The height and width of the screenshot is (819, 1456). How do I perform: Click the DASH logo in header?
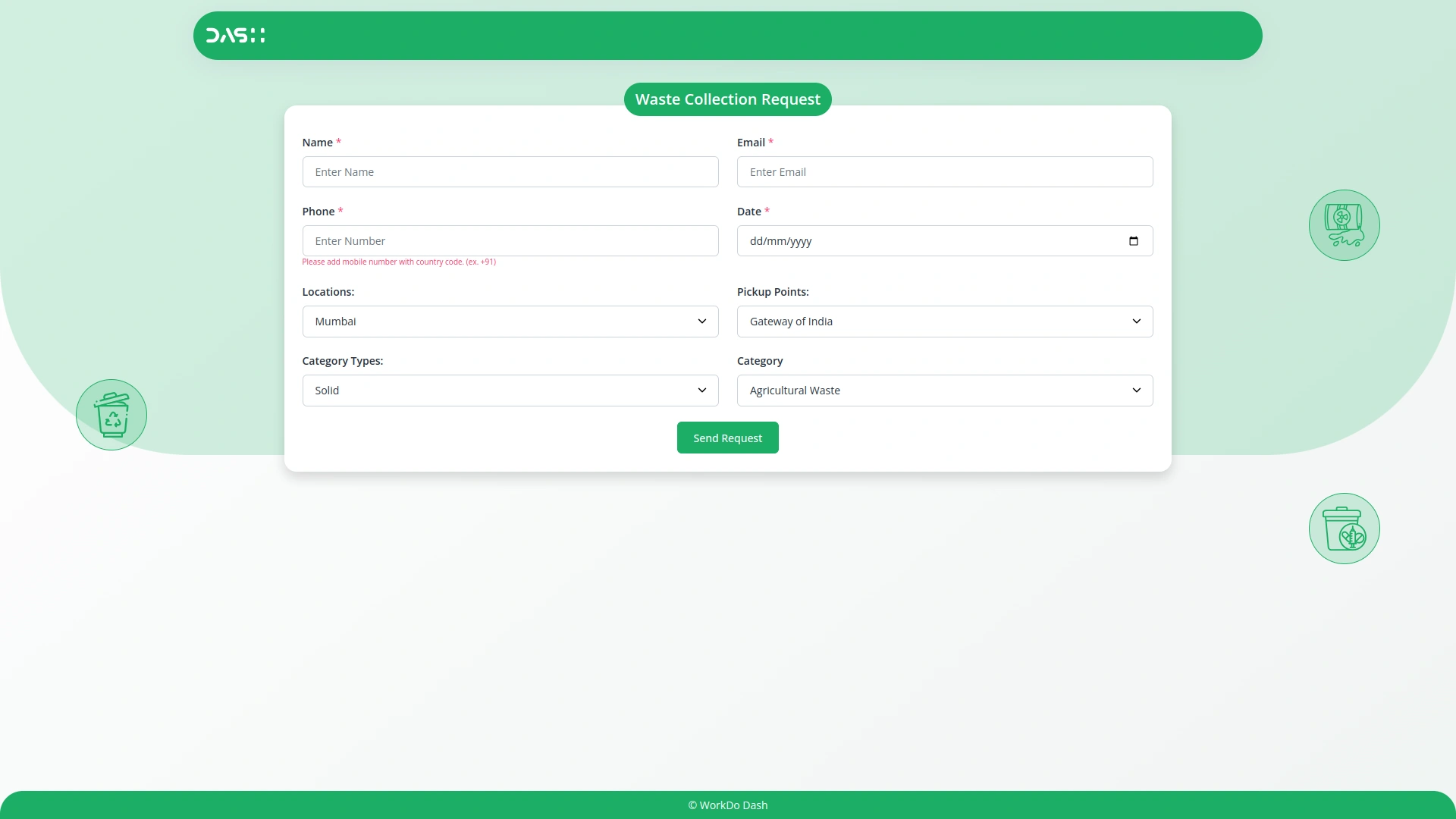[235, 36]
